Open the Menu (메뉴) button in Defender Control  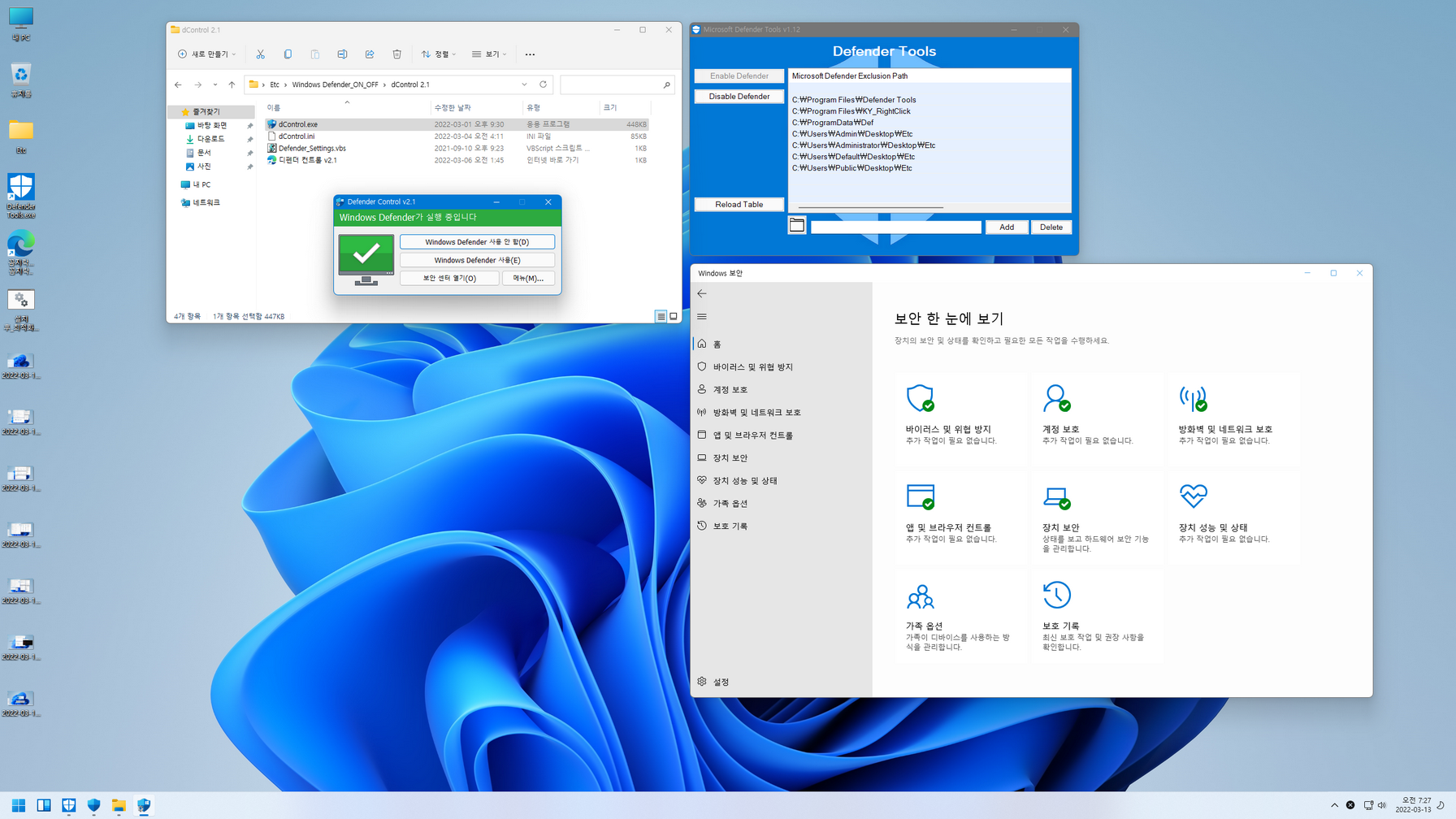[x=528, y=278]
